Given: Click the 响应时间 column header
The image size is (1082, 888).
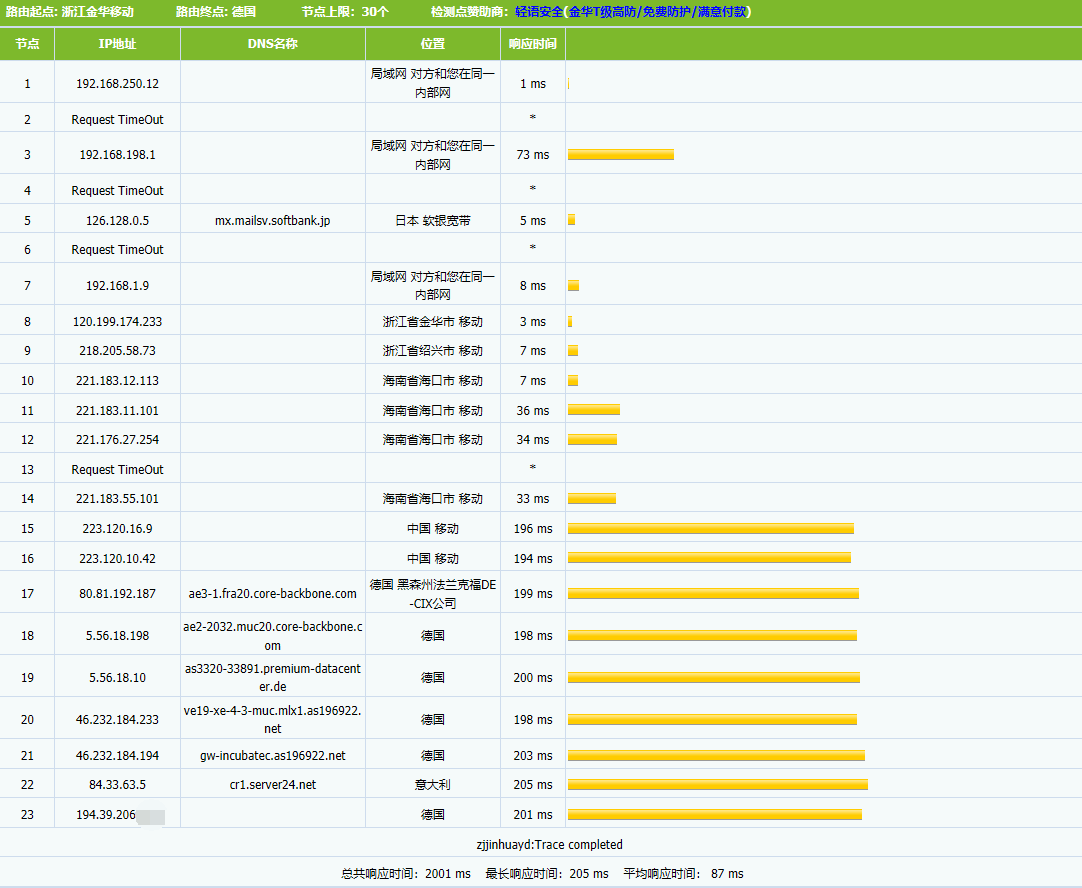Looking at the screenshot, I should 532,44.
